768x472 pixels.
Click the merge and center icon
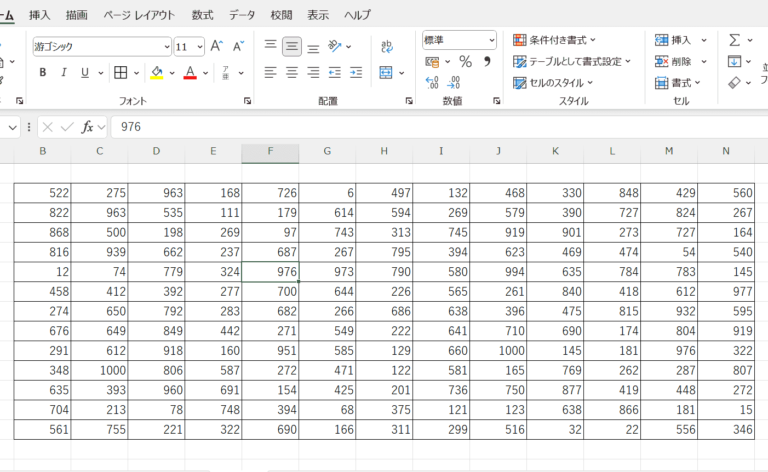[x=387, y=73]
